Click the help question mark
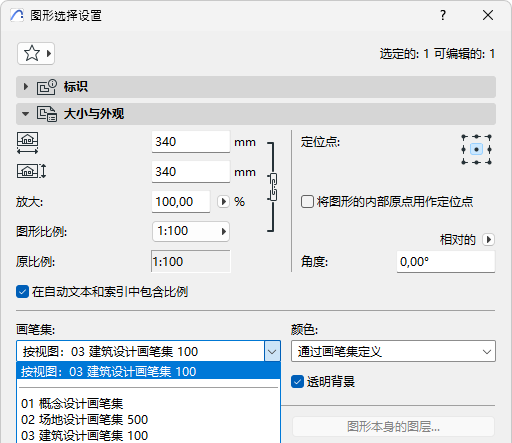Screen dimensions: 512x443 tap(443, 15)
